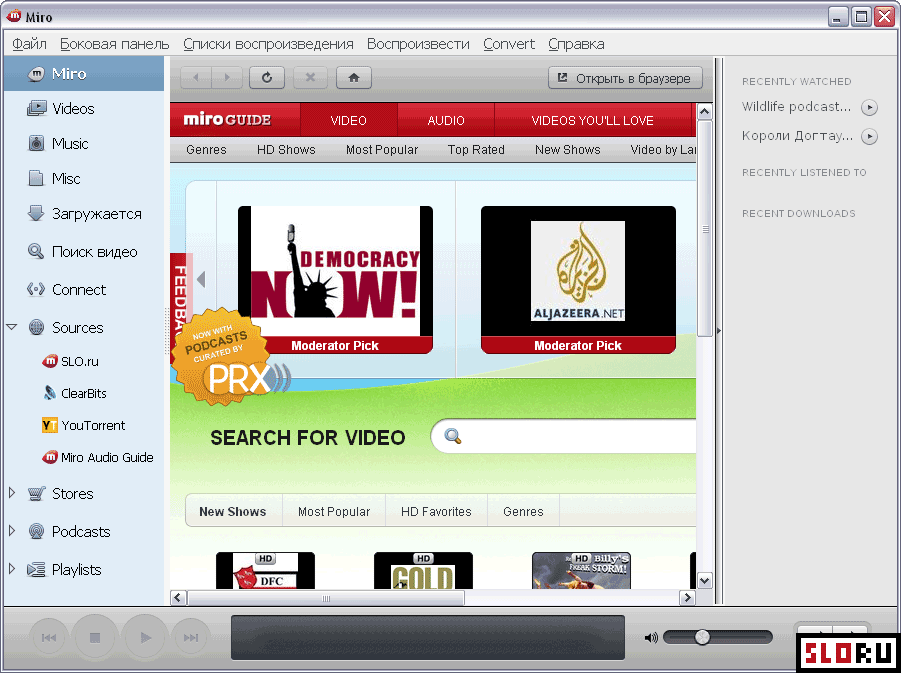Open the Misc files icon
This screenshot has height=673, width=901.
36,178
